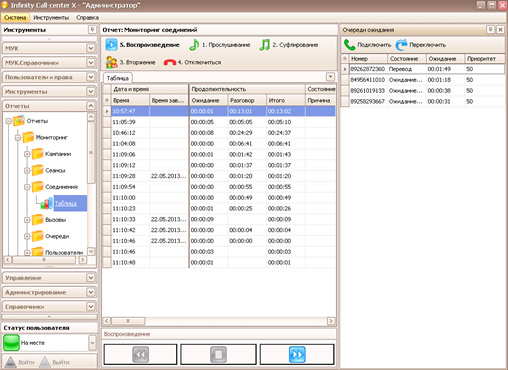
Task: Close the Очереди ожидания panel
Action: pos(500,30)
